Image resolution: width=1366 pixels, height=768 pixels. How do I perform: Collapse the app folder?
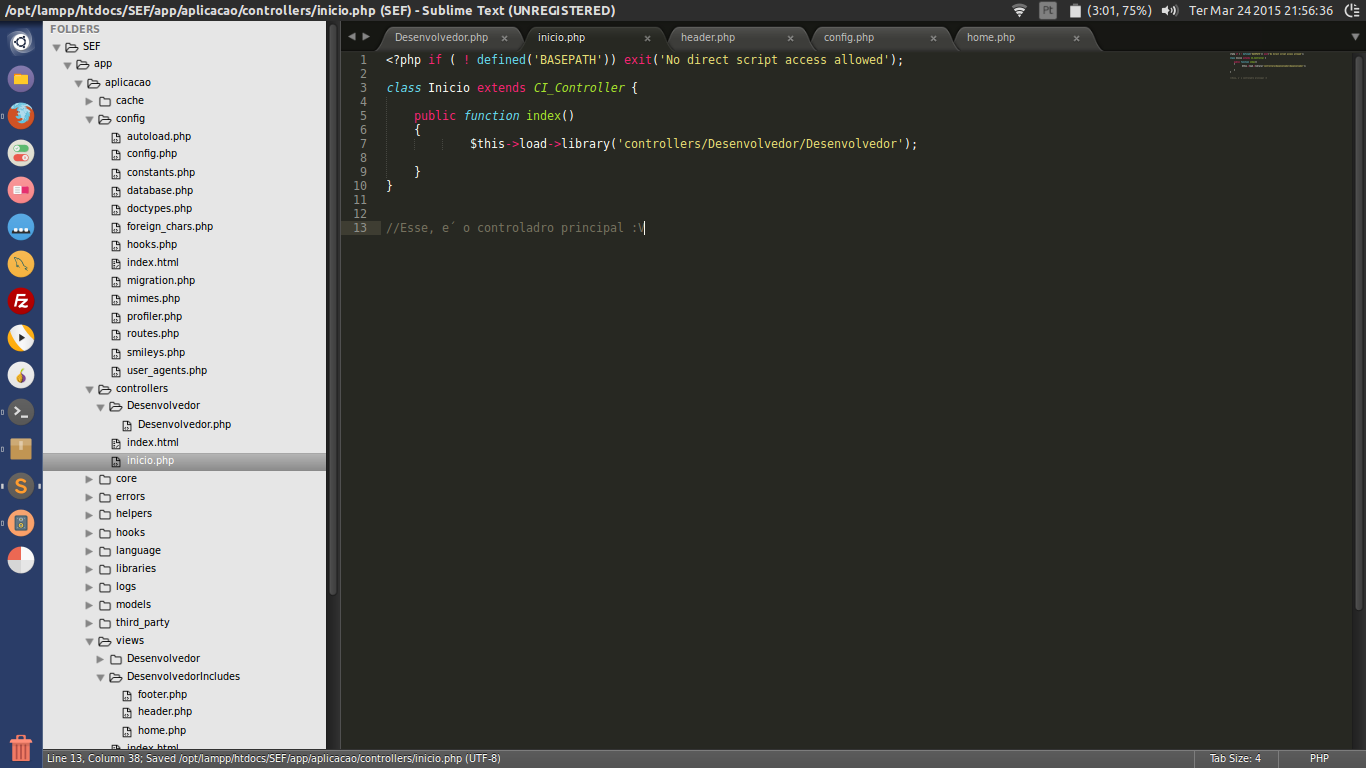[68, 65]
